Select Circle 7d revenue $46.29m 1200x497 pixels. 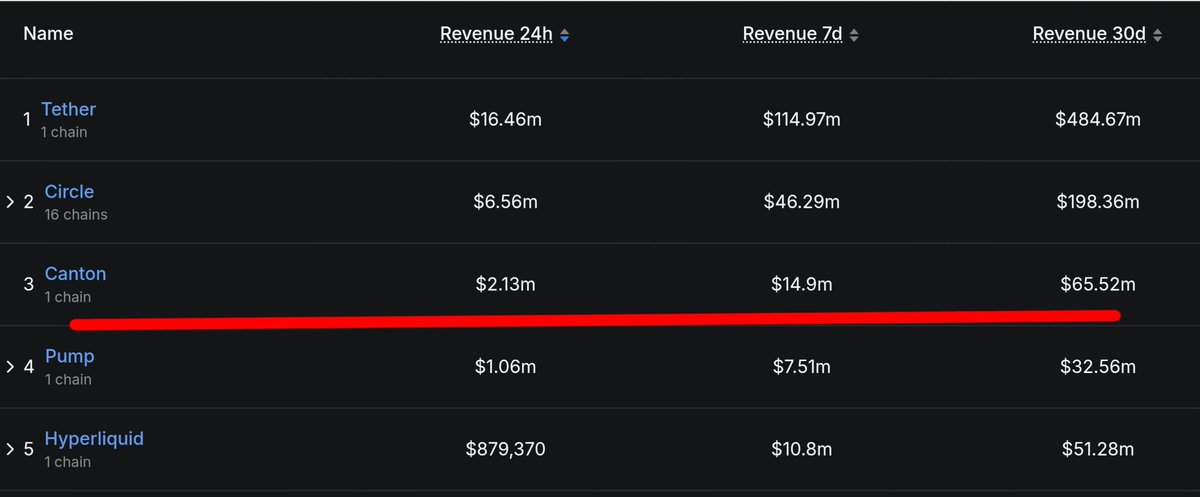point(801,202)
